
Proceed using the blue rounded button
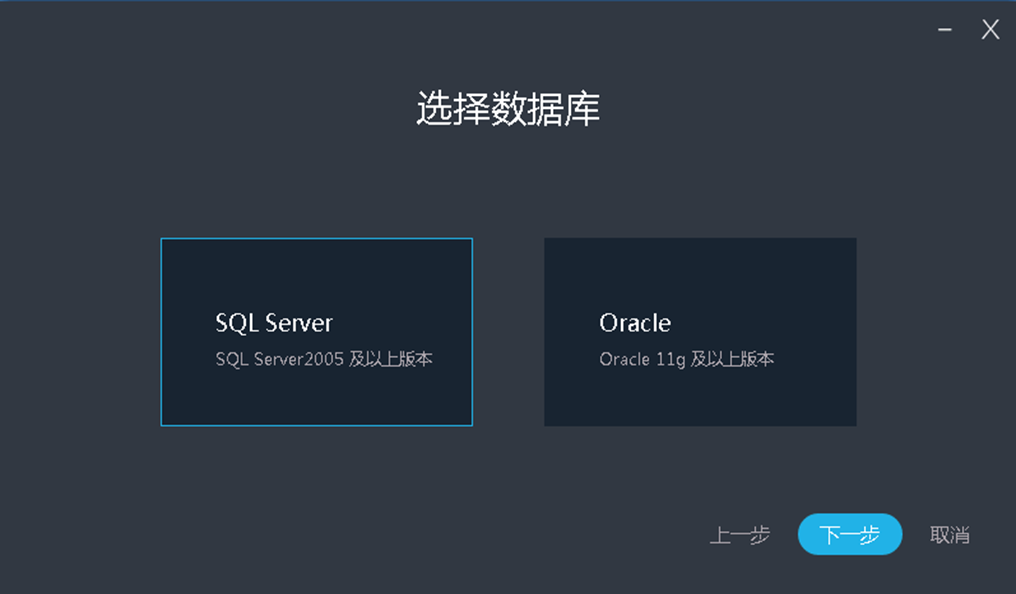850,535
